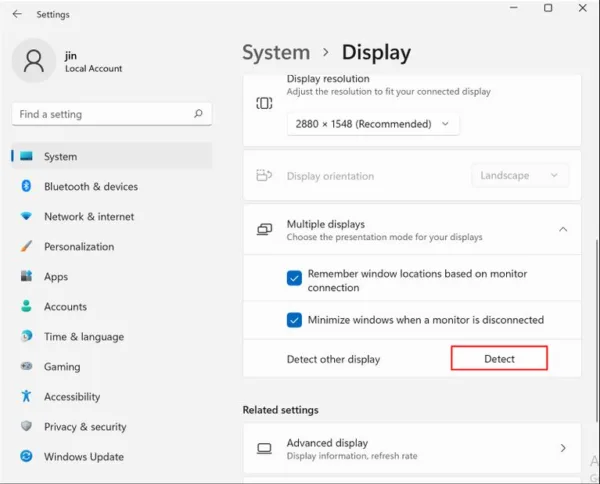Screen dimensions: 600x484
Task: Click the Detect button
Action: point(499,359)
